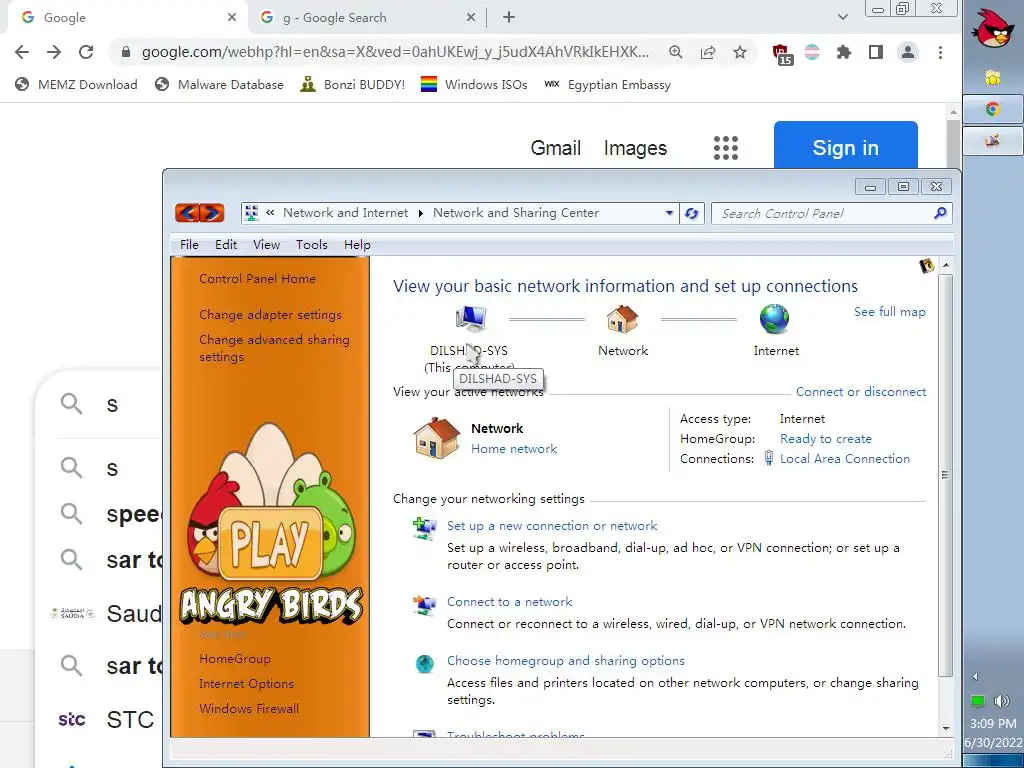The image size is (1024, 768).
Task: Click the share page icon in address bar
Action: pos(708,52)
